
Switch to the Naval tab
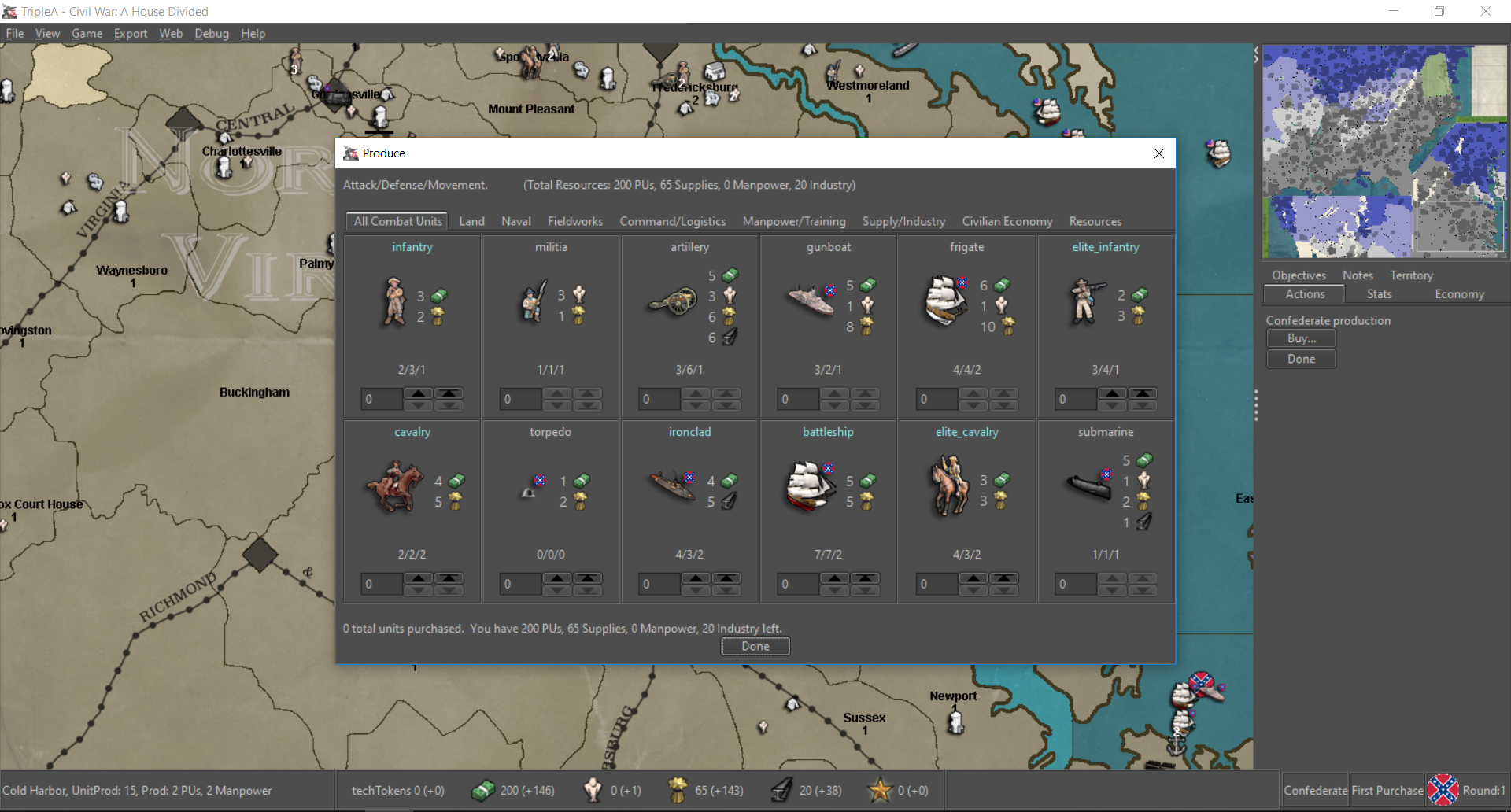click(516, 221)
